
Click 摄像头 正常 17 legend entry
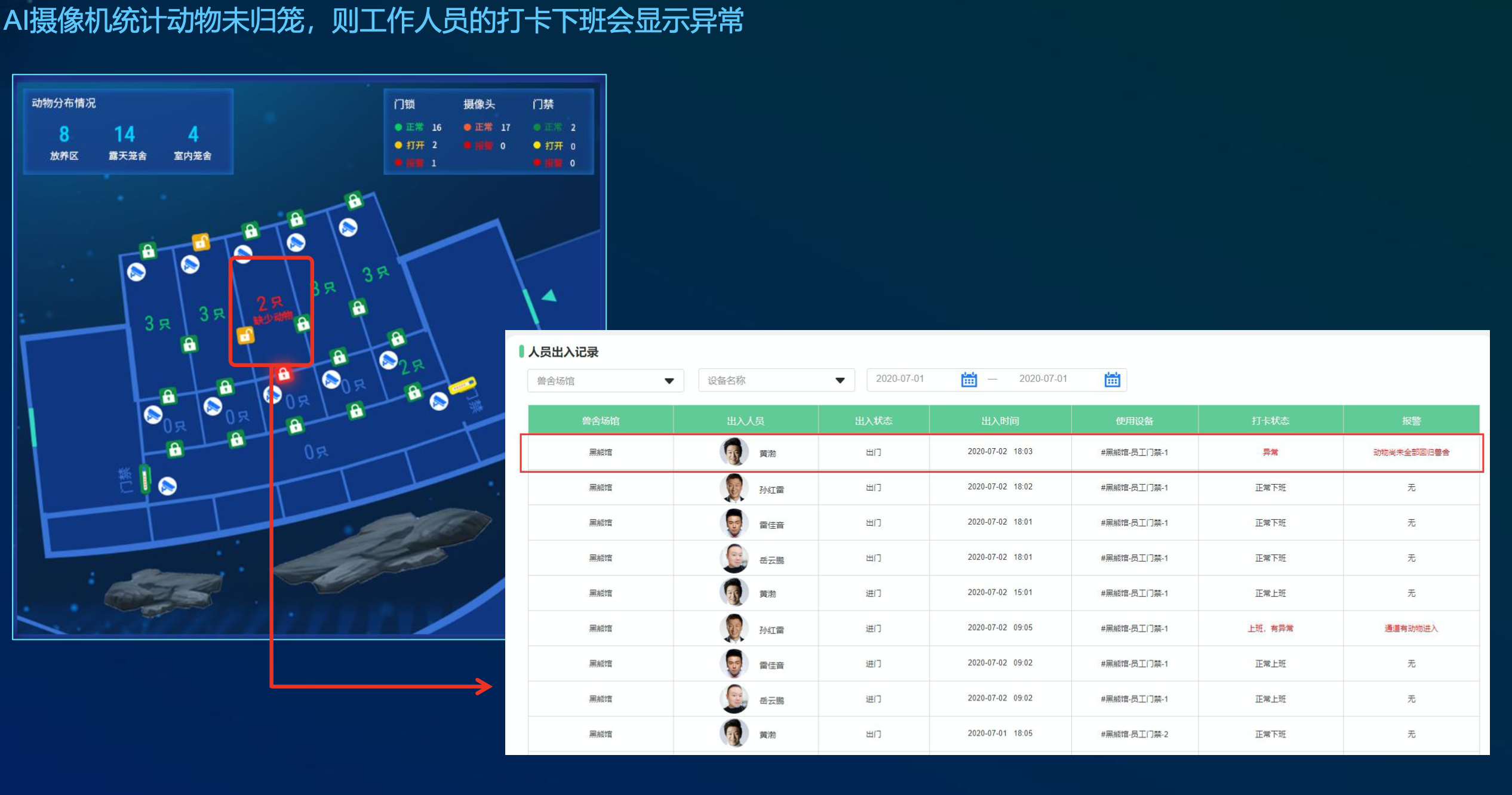[487, 127]
